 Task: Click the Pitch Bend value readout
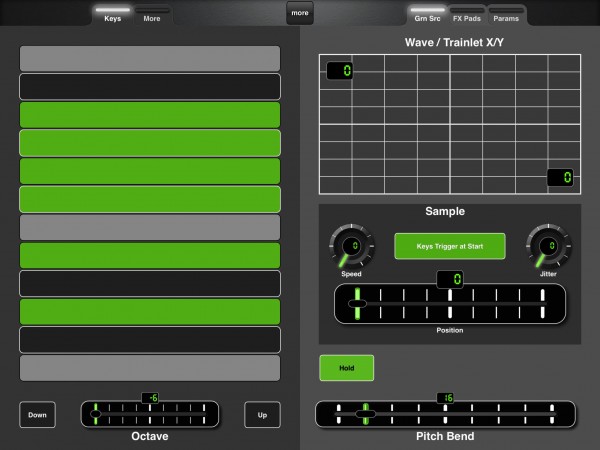[x=445, y=398]
